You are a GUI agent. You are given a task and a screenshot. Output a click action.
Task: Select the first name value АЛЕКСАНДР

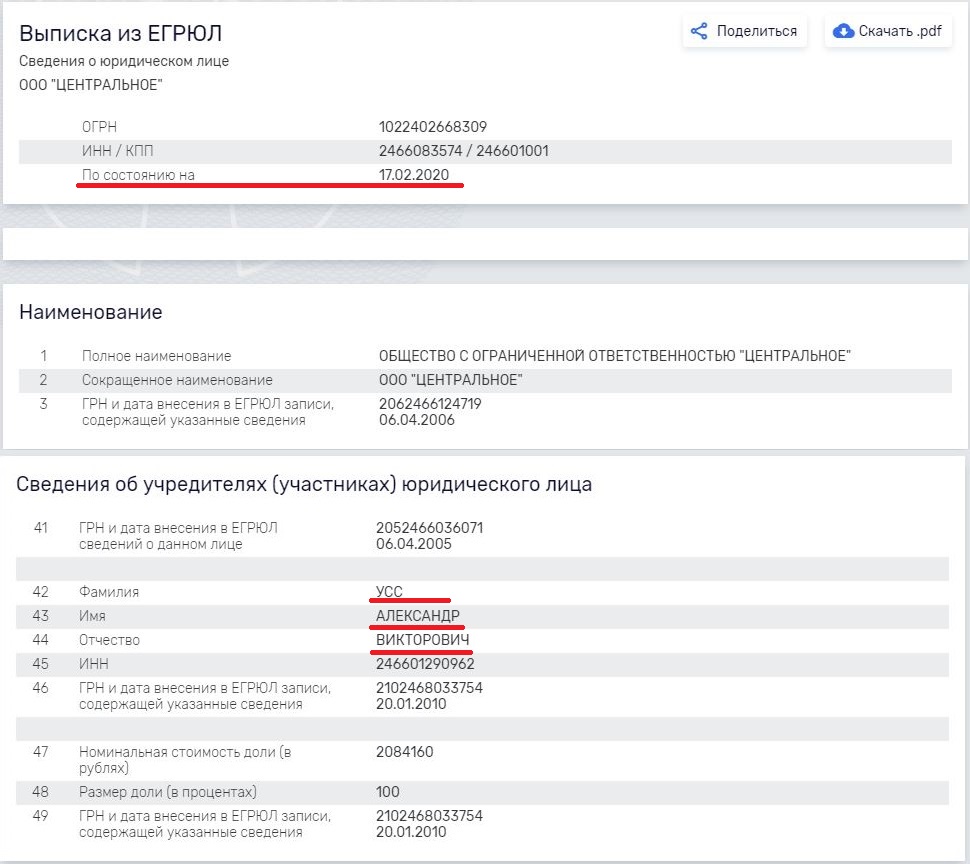click(x=418, y=616)
